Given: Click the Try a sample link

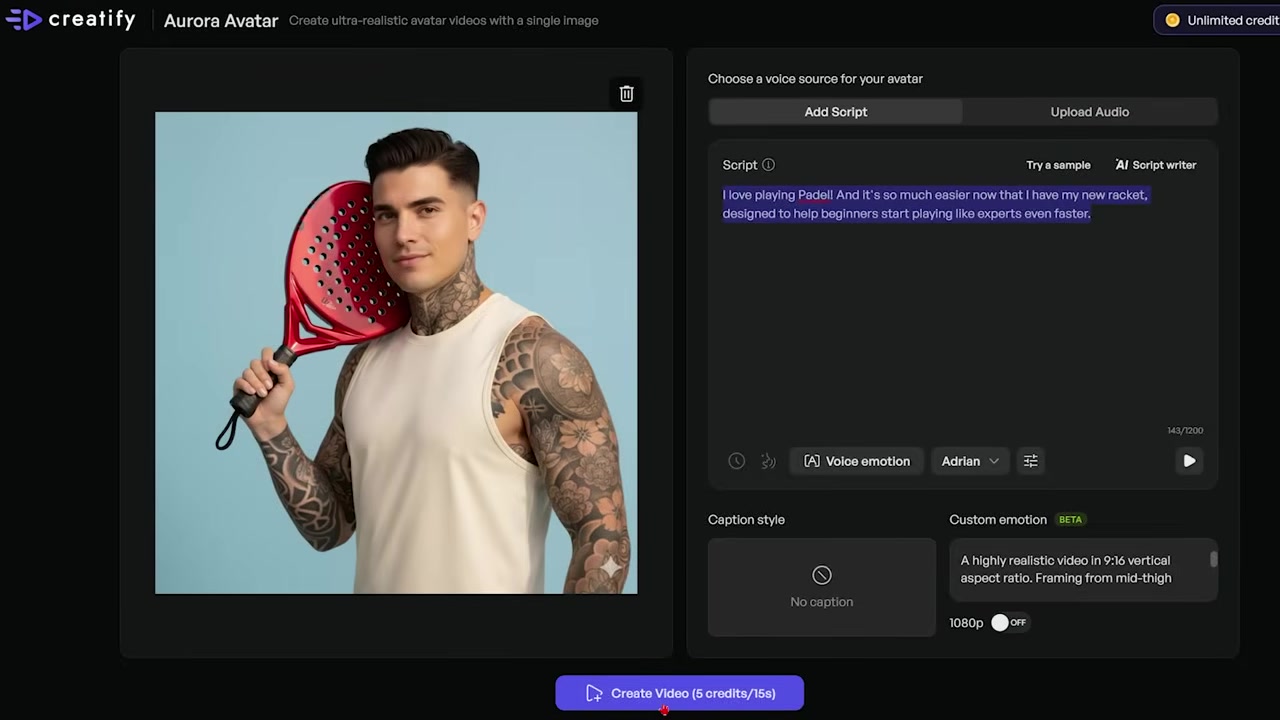Looking at the screenshot, I should point(1058,165).
